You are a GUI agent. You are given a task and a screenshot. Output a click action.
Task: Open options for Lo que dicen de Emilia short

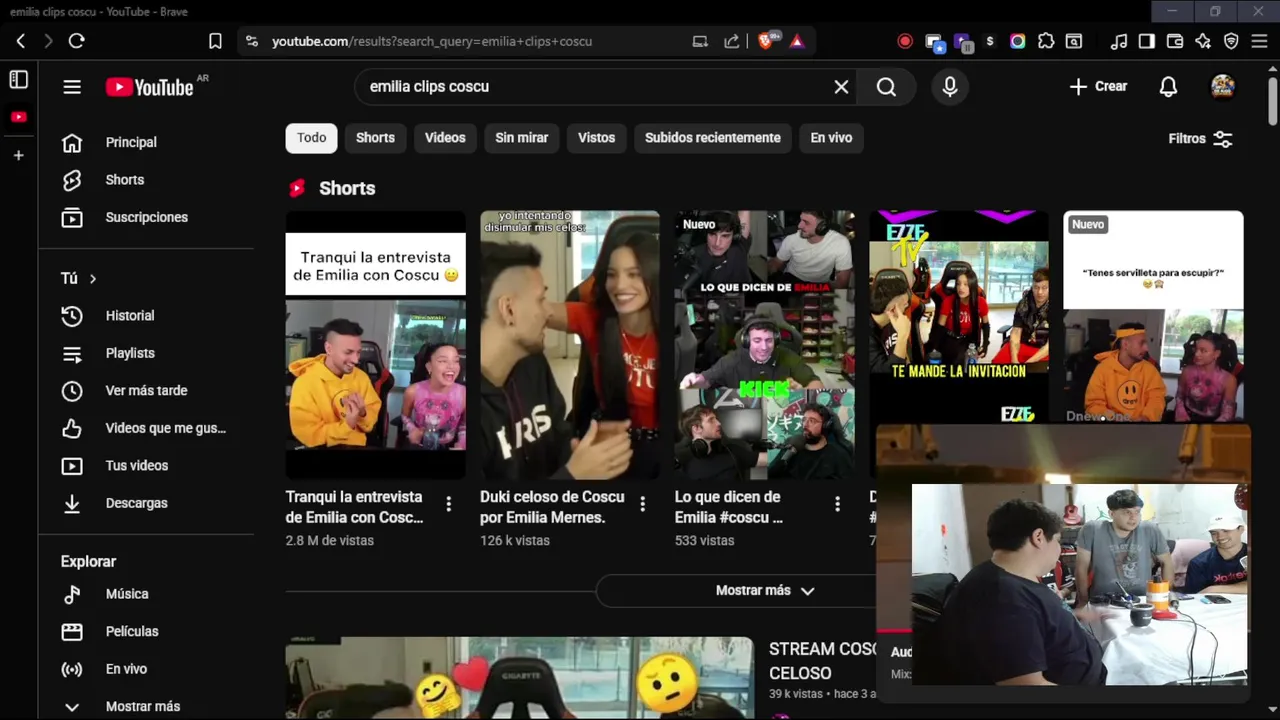pyautogui.click(x=837, y=504)
